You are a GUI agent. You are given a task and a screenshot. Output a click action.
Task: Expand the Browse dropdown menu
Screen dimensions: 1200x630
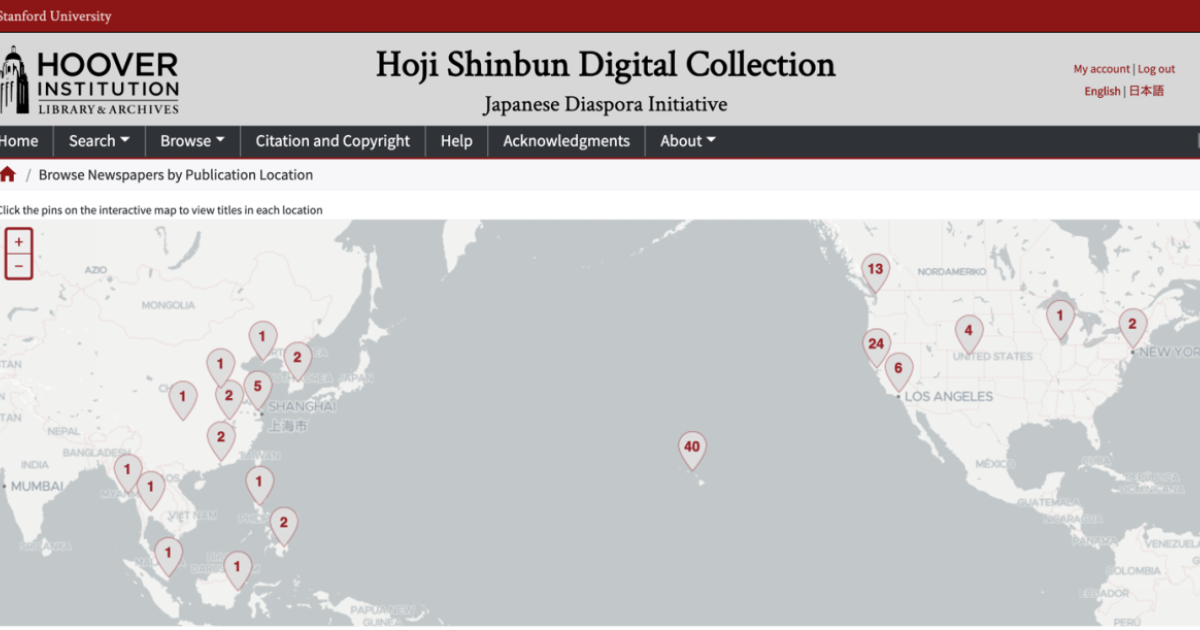[192, 141]
